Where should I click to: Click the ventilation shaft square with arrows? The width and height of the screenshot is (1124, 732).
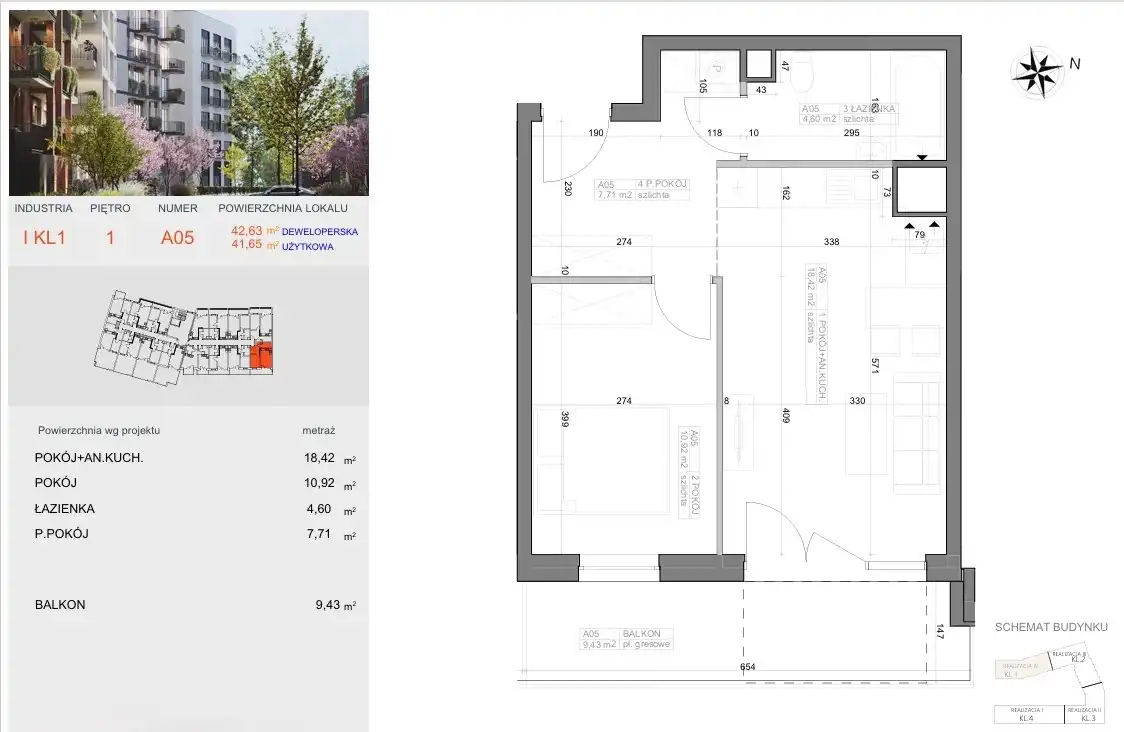tap(920, 188)
